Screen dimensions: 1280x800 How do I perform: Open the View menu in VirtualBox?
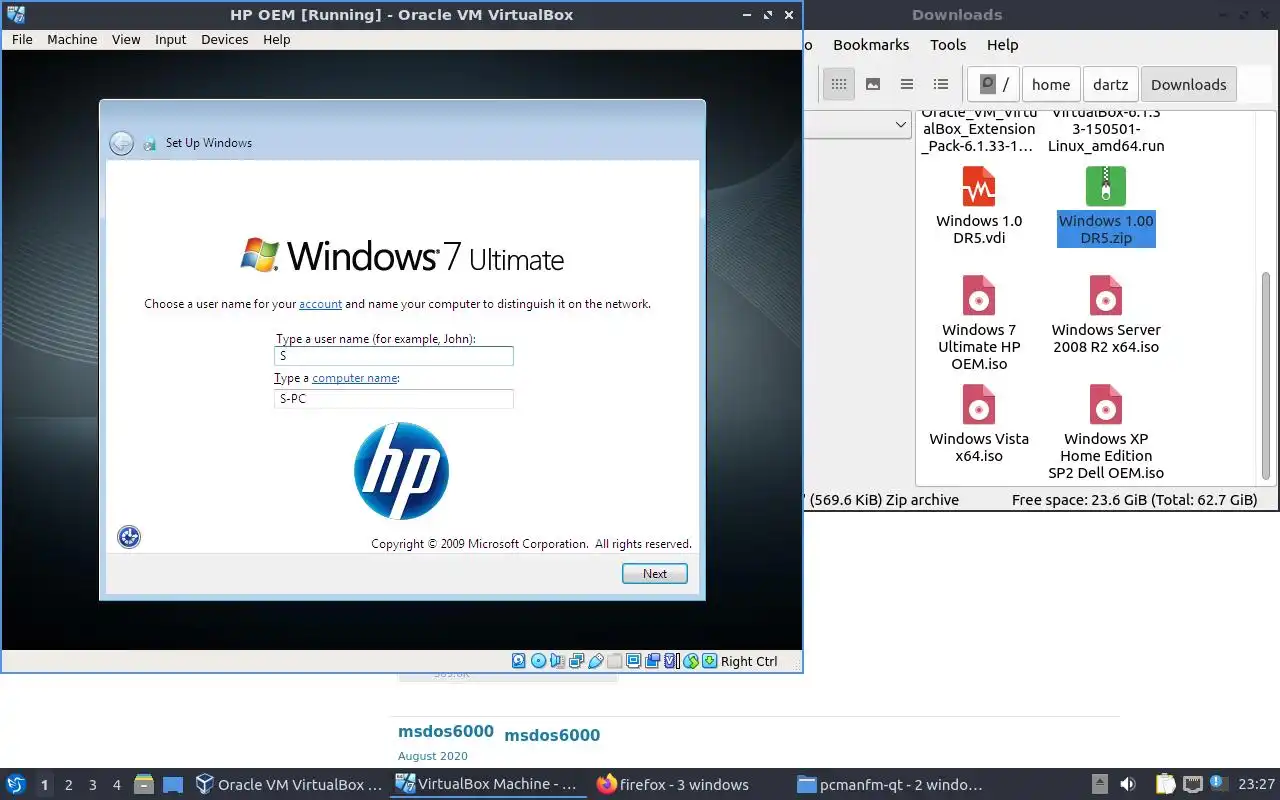pyautogui.click(x=126, y=39)
